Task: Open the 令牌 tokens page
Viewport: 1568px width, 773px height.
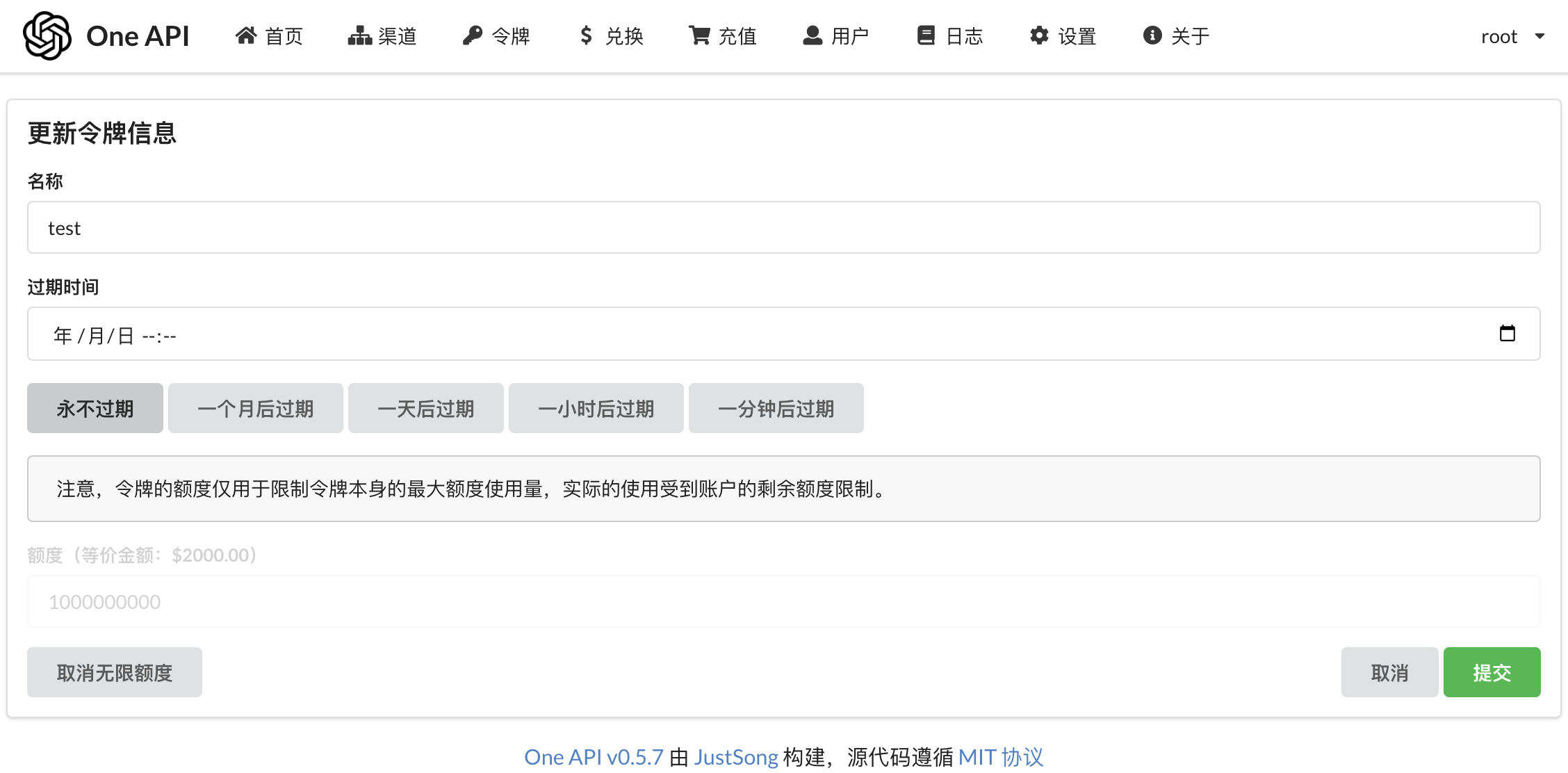Action: pyautogui.click(x=496, y=36)
